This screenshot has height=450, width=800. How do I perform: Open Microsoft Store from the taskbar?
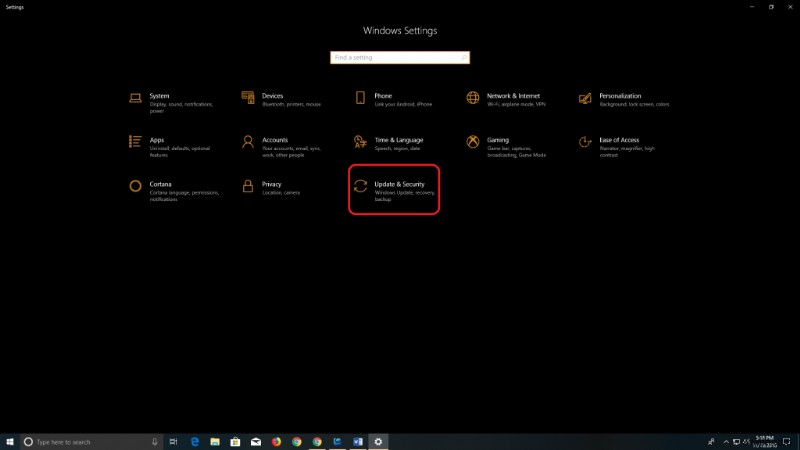tap(235, 442)
